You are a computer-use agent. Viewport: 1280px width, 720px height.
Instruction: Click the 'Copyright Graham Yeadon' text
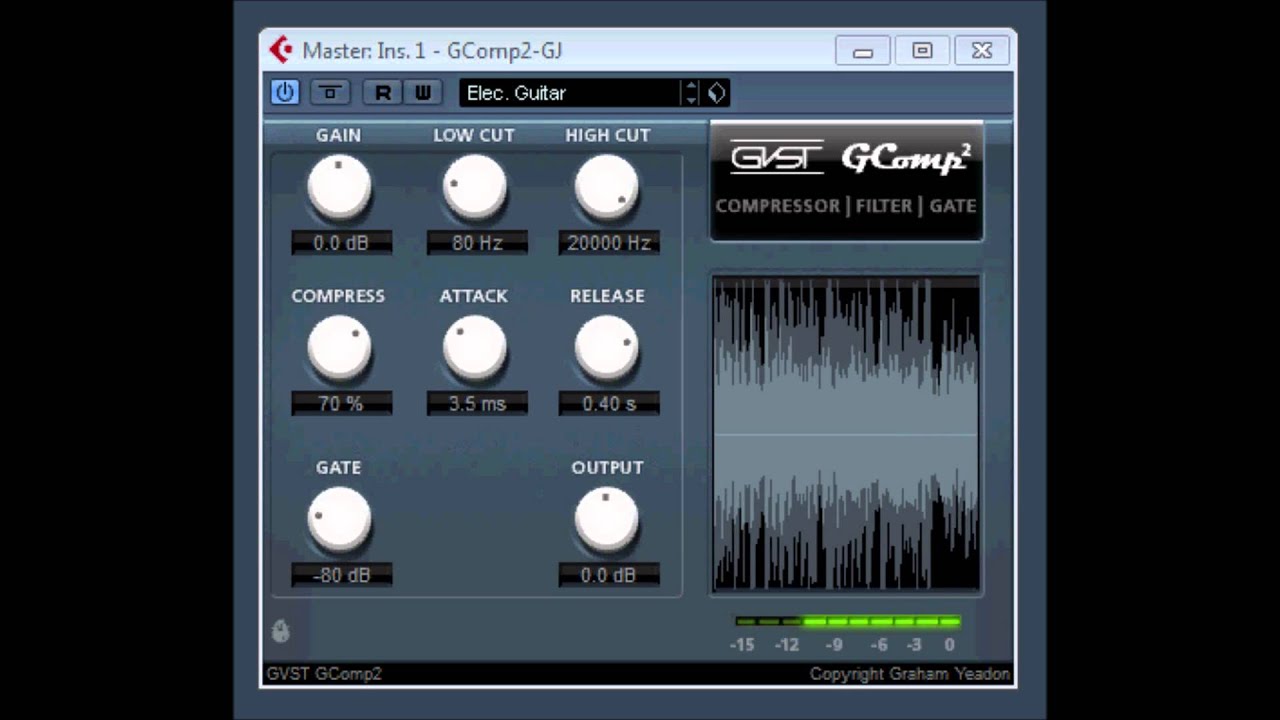(x=910, y=674)
